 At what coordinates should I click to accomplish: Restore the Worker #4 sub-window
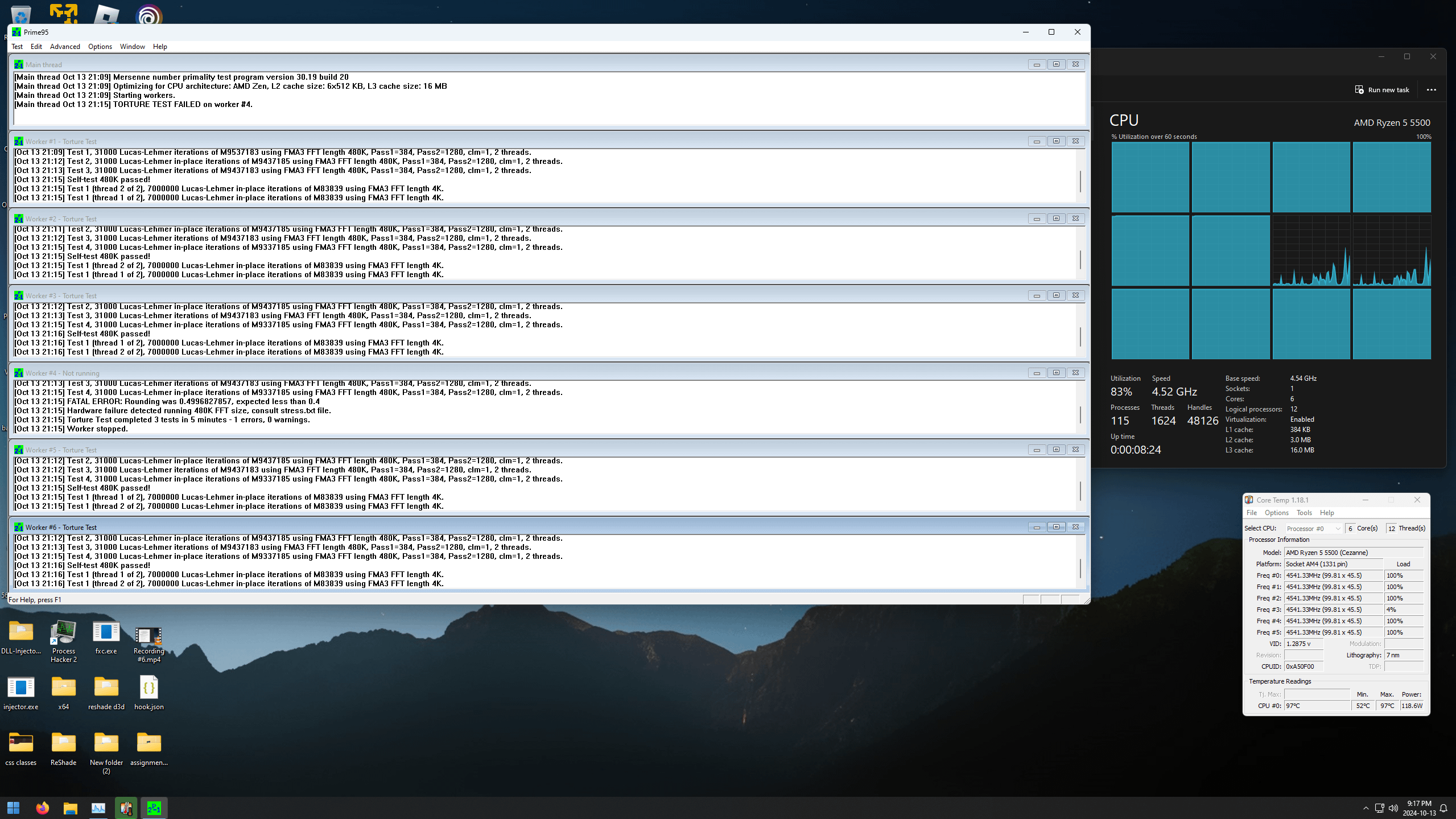coord(1056,373)
